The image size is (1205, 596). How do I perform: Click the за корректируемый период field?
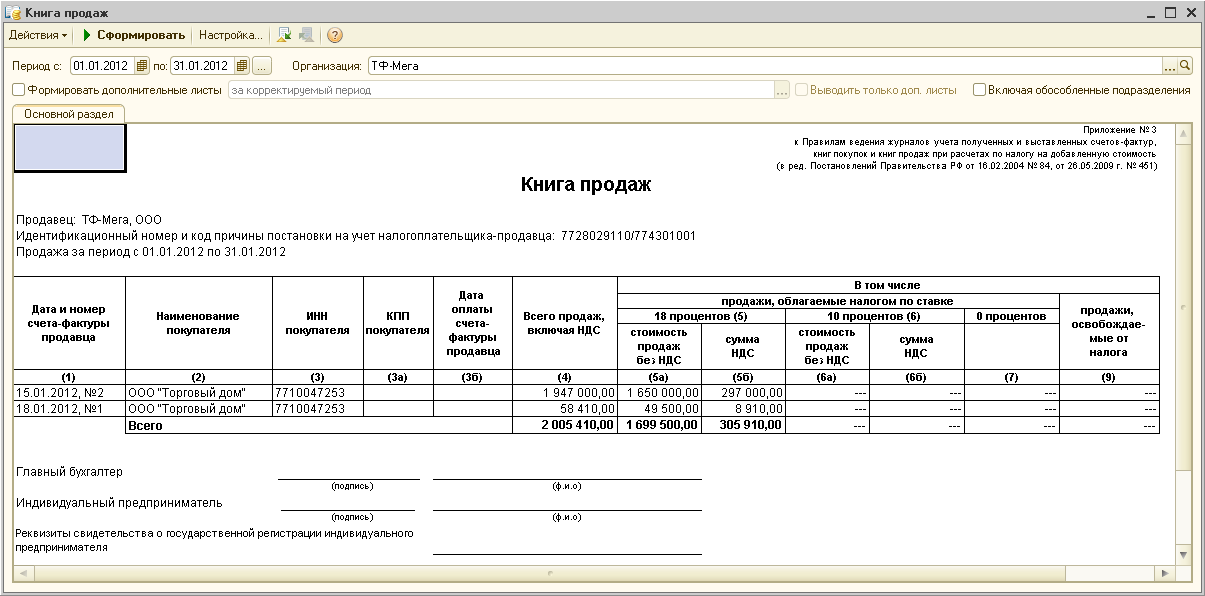(501, 90)
